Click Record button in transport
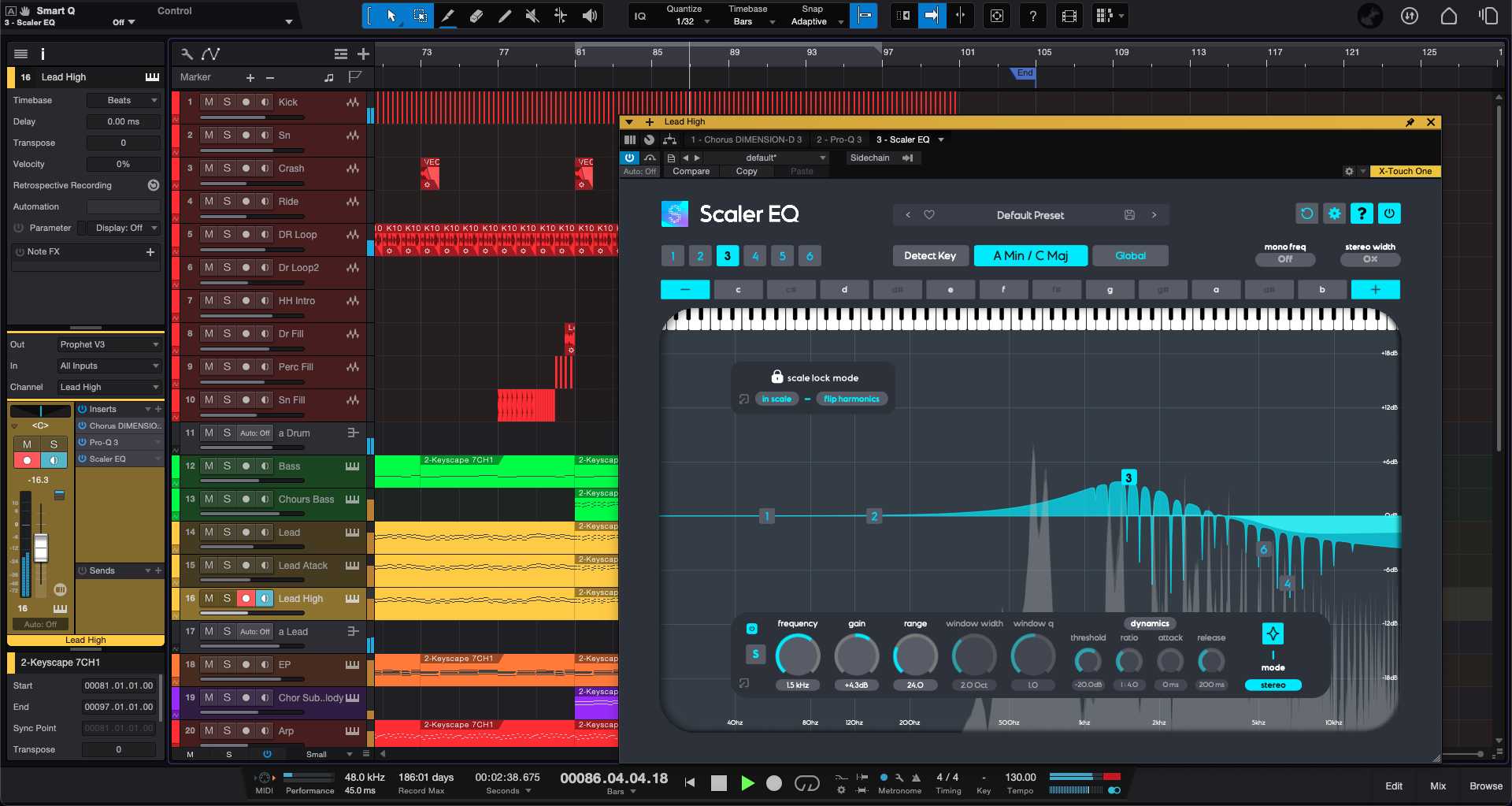The height and width of the screenshot is (806, 1512). 774,782
